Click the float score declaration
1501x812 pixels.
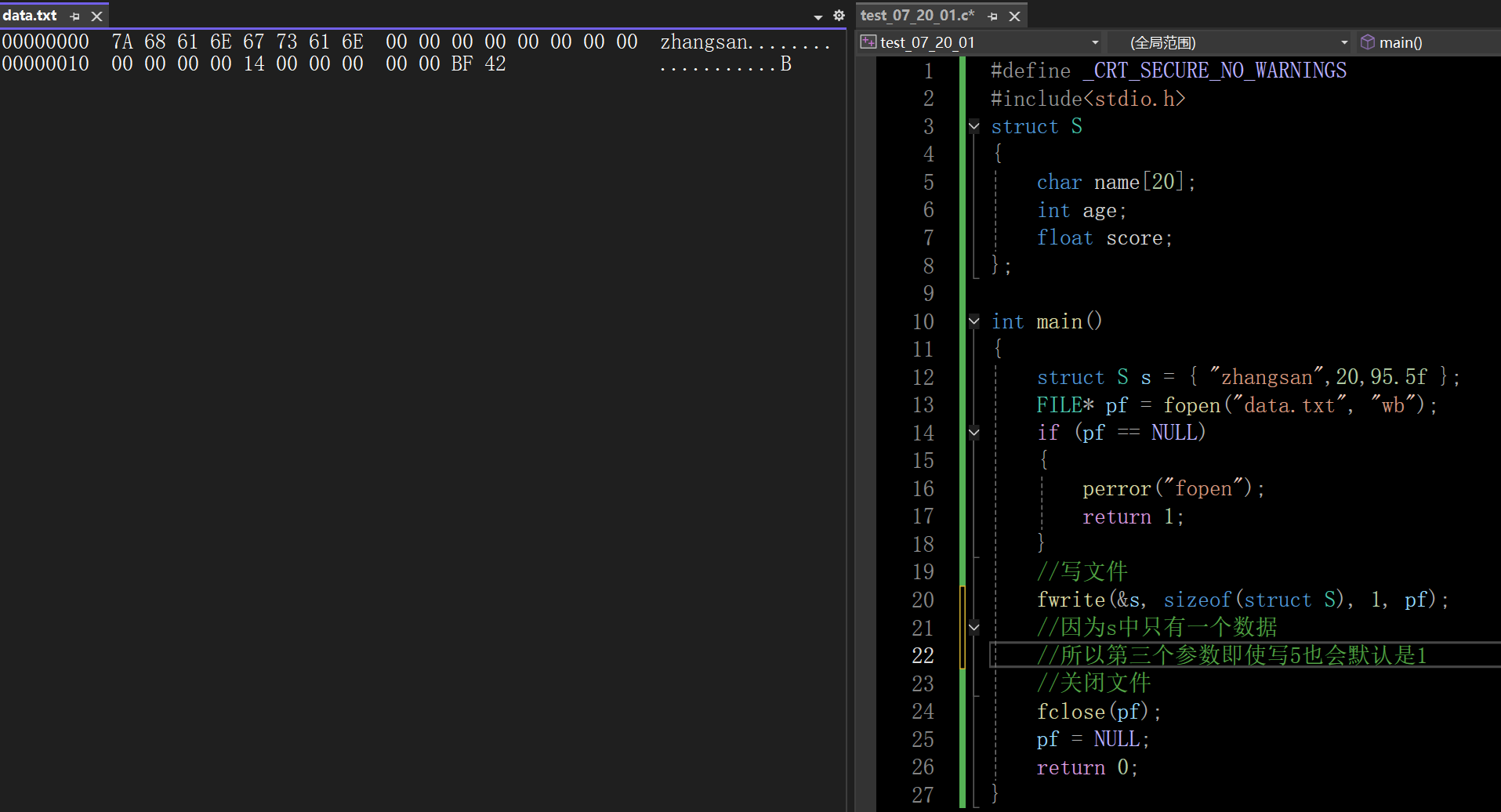point(1104,238)
